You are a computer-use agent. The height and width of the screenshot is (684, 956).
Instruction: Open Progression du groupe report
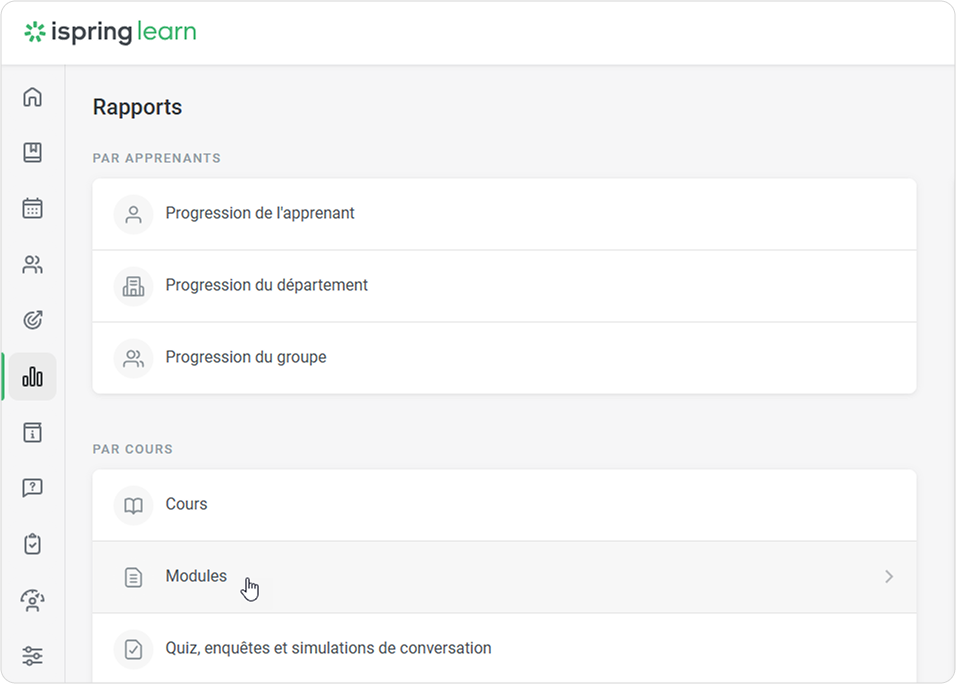(246, 358)
